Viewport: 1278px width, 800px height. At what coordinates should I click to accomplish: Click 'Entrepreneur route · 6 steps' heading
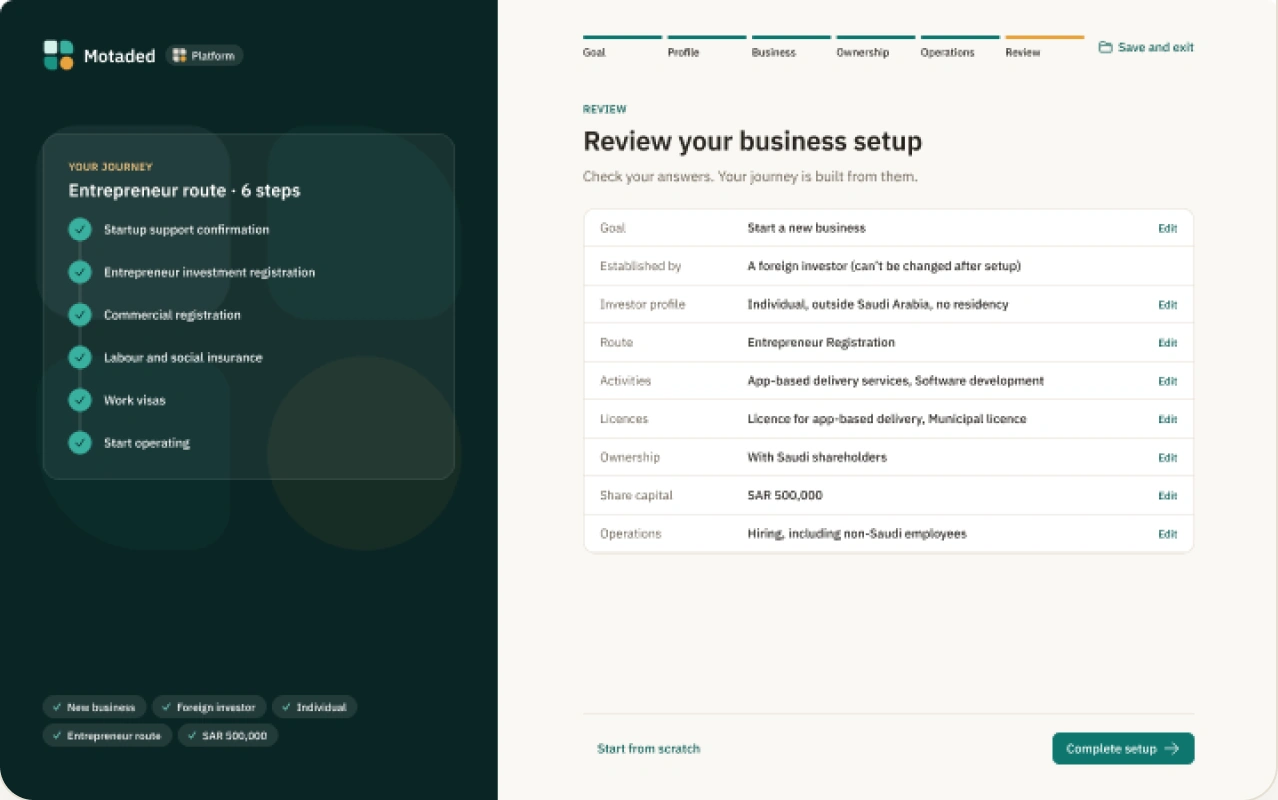tap(184, 191)
